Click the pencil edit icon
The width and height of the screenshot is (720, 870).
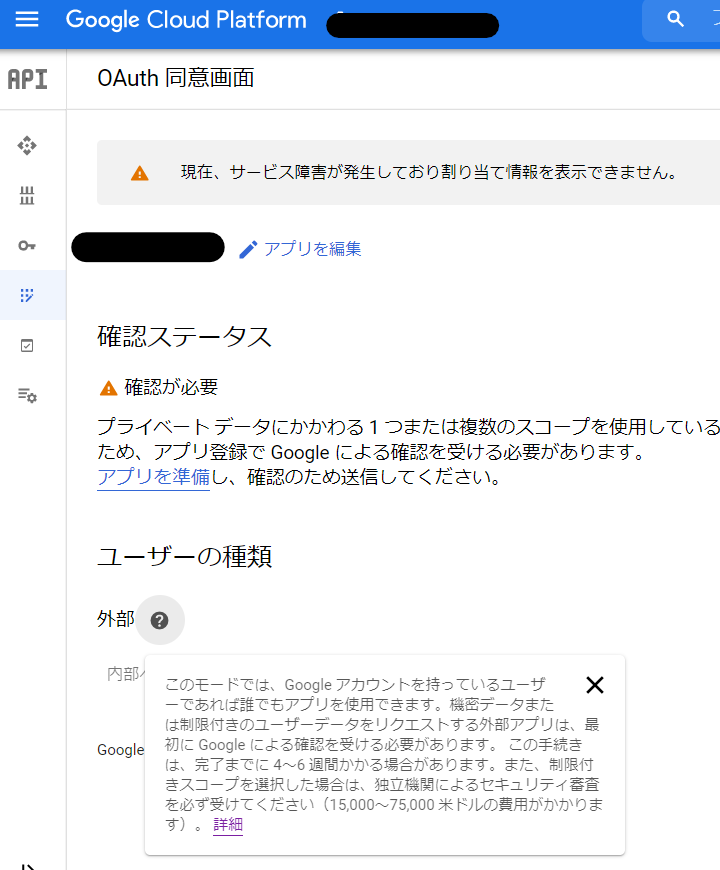248,249
